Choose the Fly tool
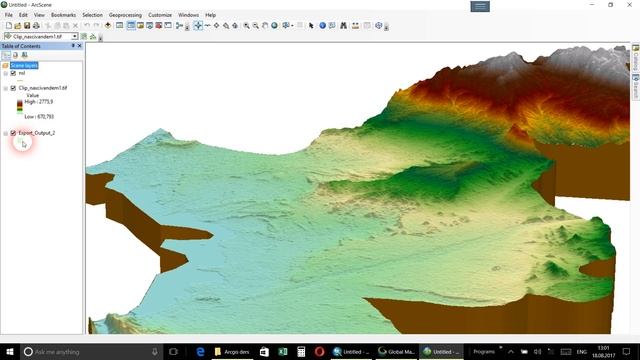 coord(207,26)
